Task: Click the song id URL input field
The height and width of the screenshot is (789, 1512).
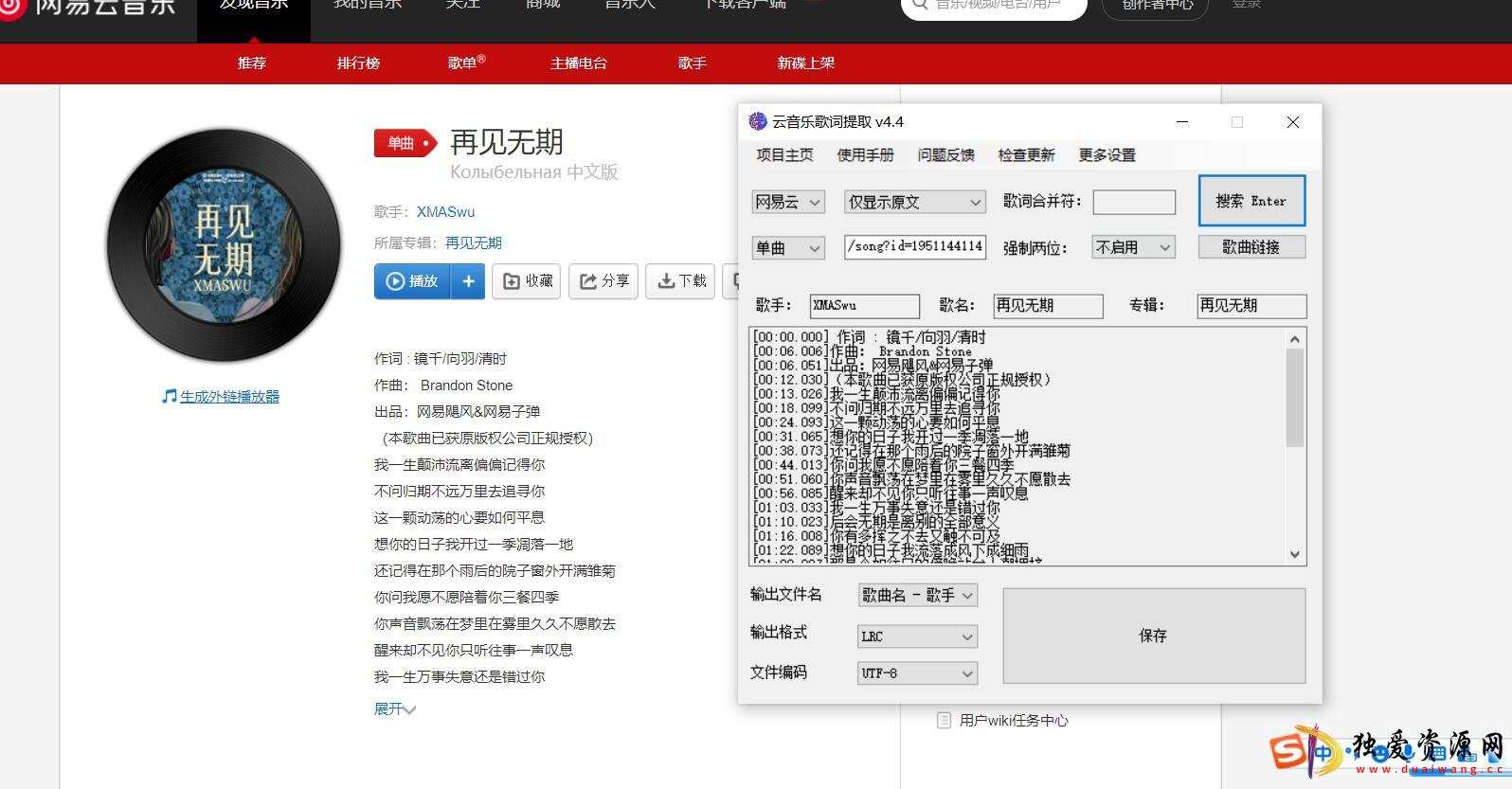Action: [915, 247]
